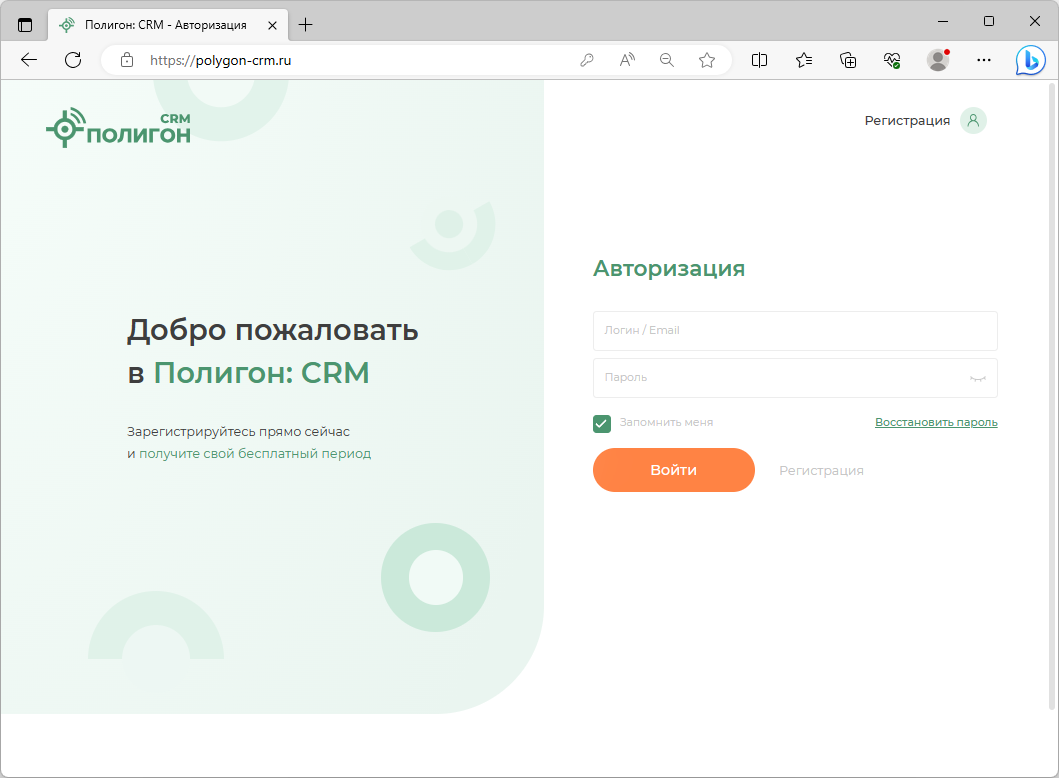
Task: Select the Полигон: CRM - Авторизация tab
Action: tap(165, 25)
